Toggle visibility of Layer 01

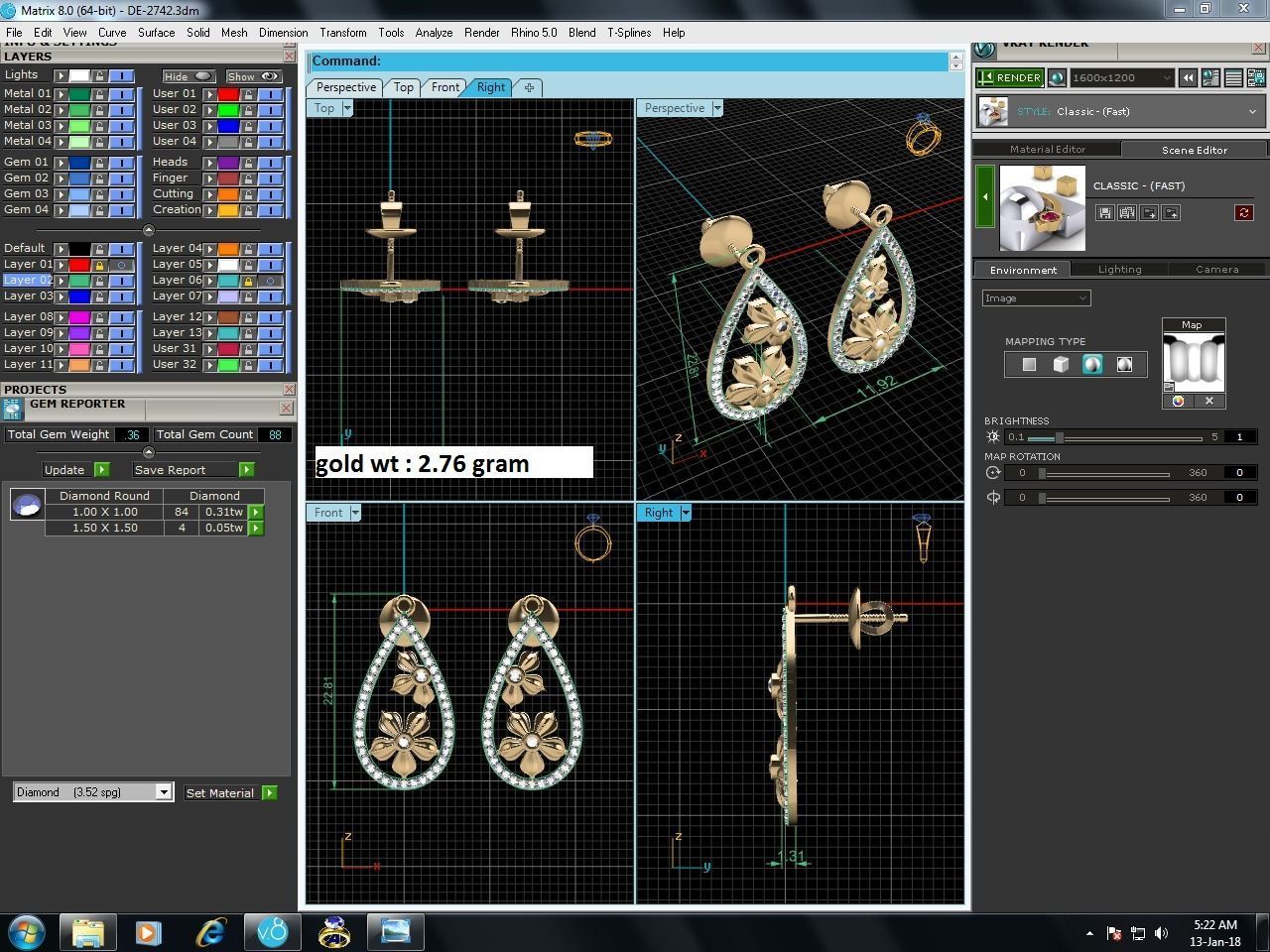click(x=122, y=265)
